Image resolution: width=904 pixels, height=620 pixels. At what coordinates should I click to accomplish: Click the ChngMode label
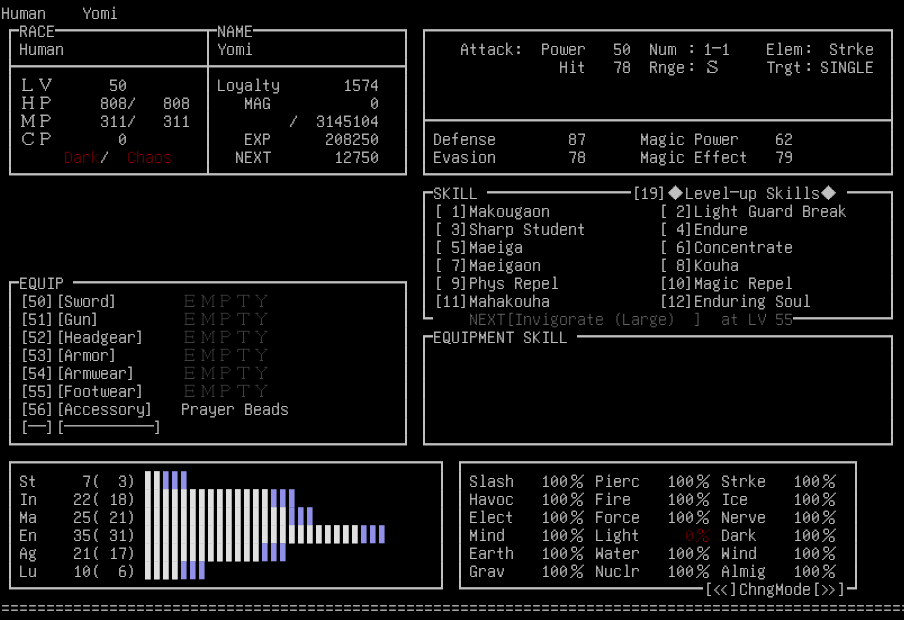(775, 589)
